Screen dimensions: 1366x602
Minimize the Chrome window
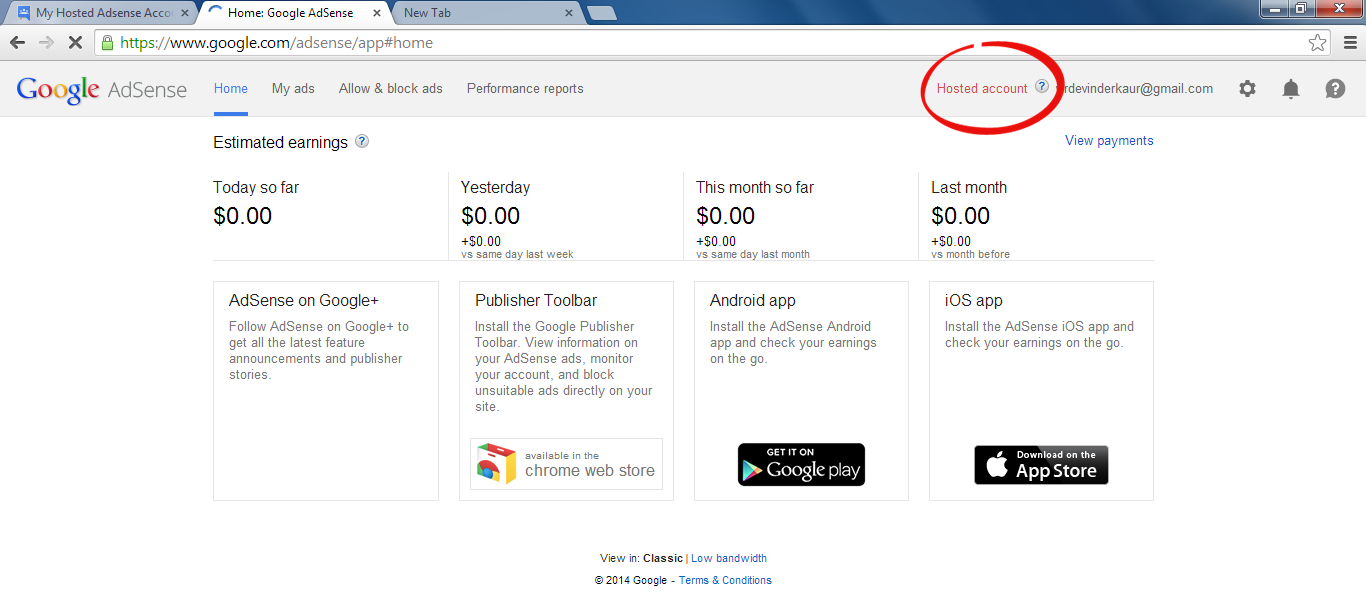click(x=1273, y=8)
